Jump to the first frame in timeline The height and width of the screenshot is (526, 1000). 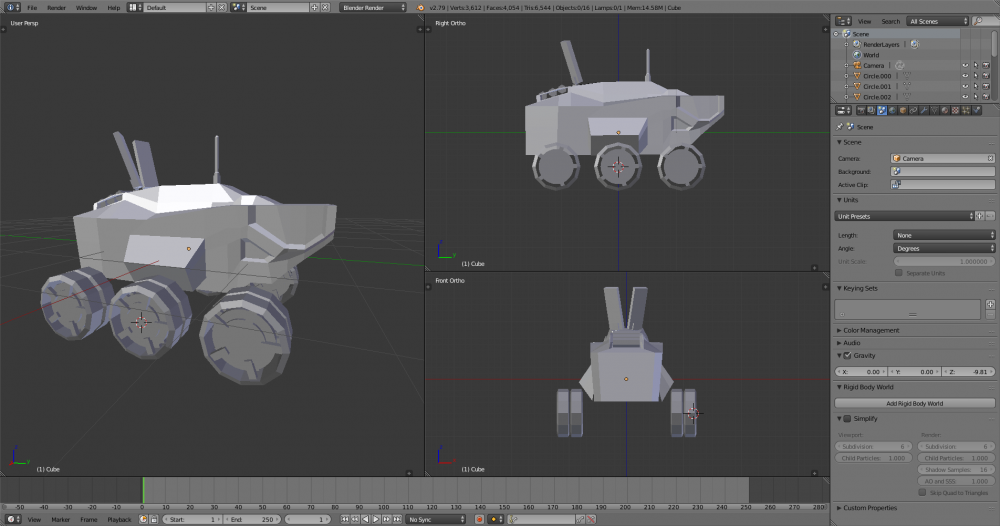[x=344, y=520]
